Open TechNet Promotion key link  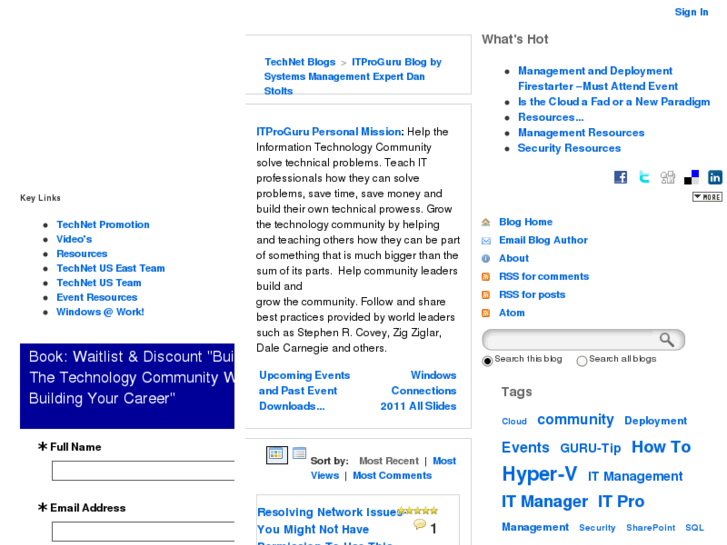coord(103,224)
